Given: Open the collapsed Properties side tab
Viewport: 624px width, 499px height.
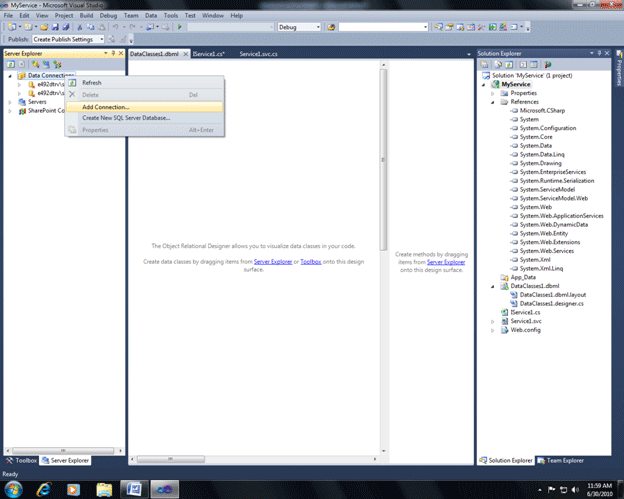Looking at the screenshot, I should click(x=619, y=68).
